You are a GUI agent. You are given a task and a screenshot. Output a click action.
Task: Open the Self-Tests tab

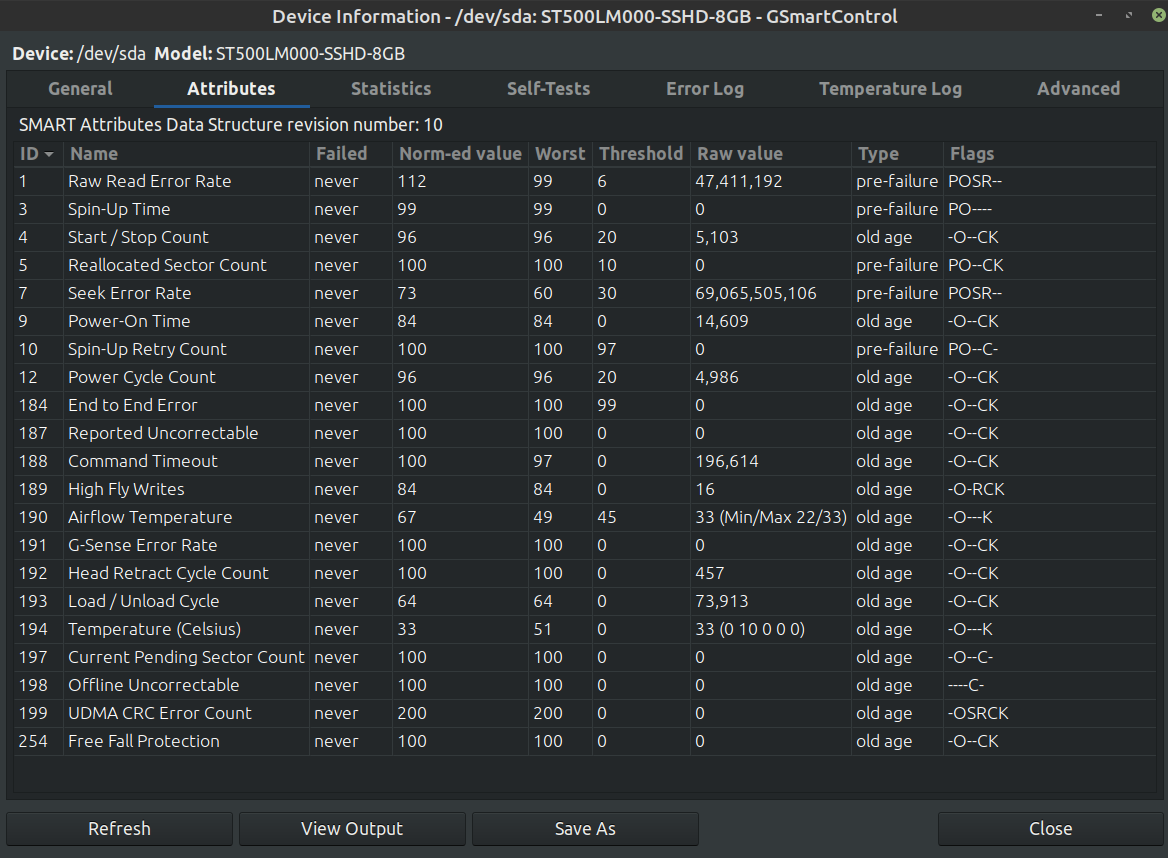pos(548,89)
